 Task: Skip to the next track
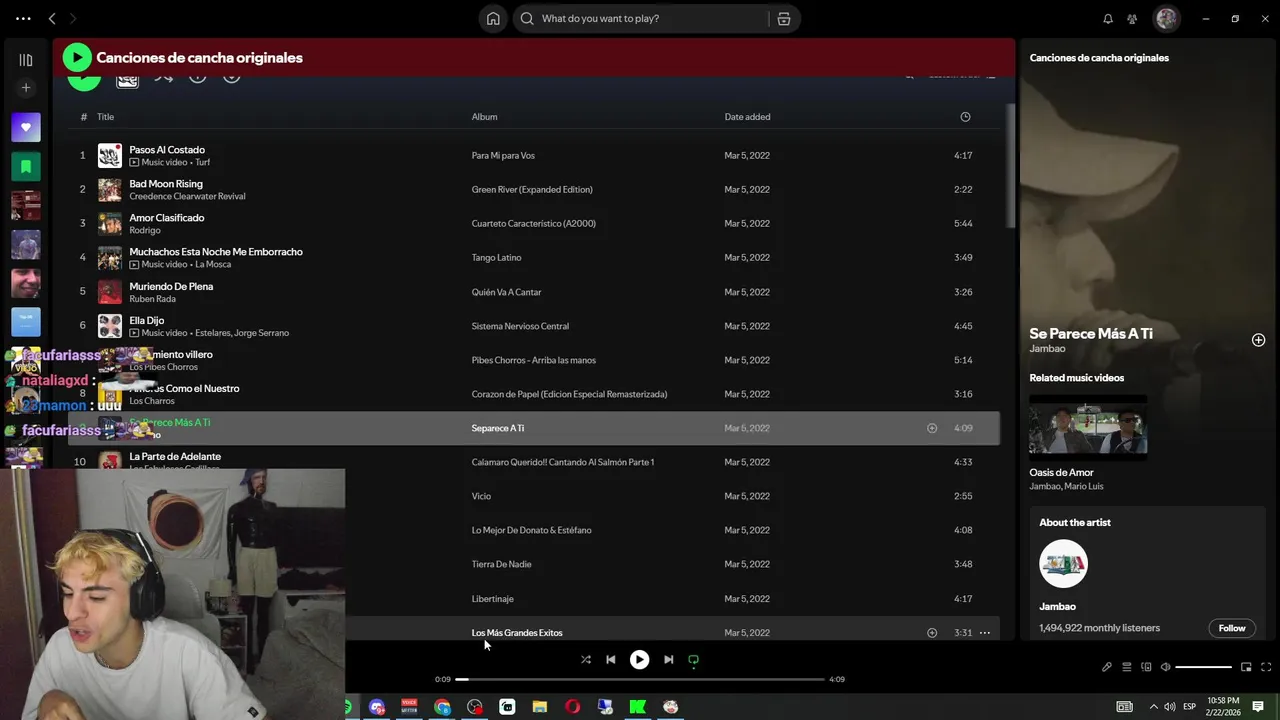coord(668,660)
